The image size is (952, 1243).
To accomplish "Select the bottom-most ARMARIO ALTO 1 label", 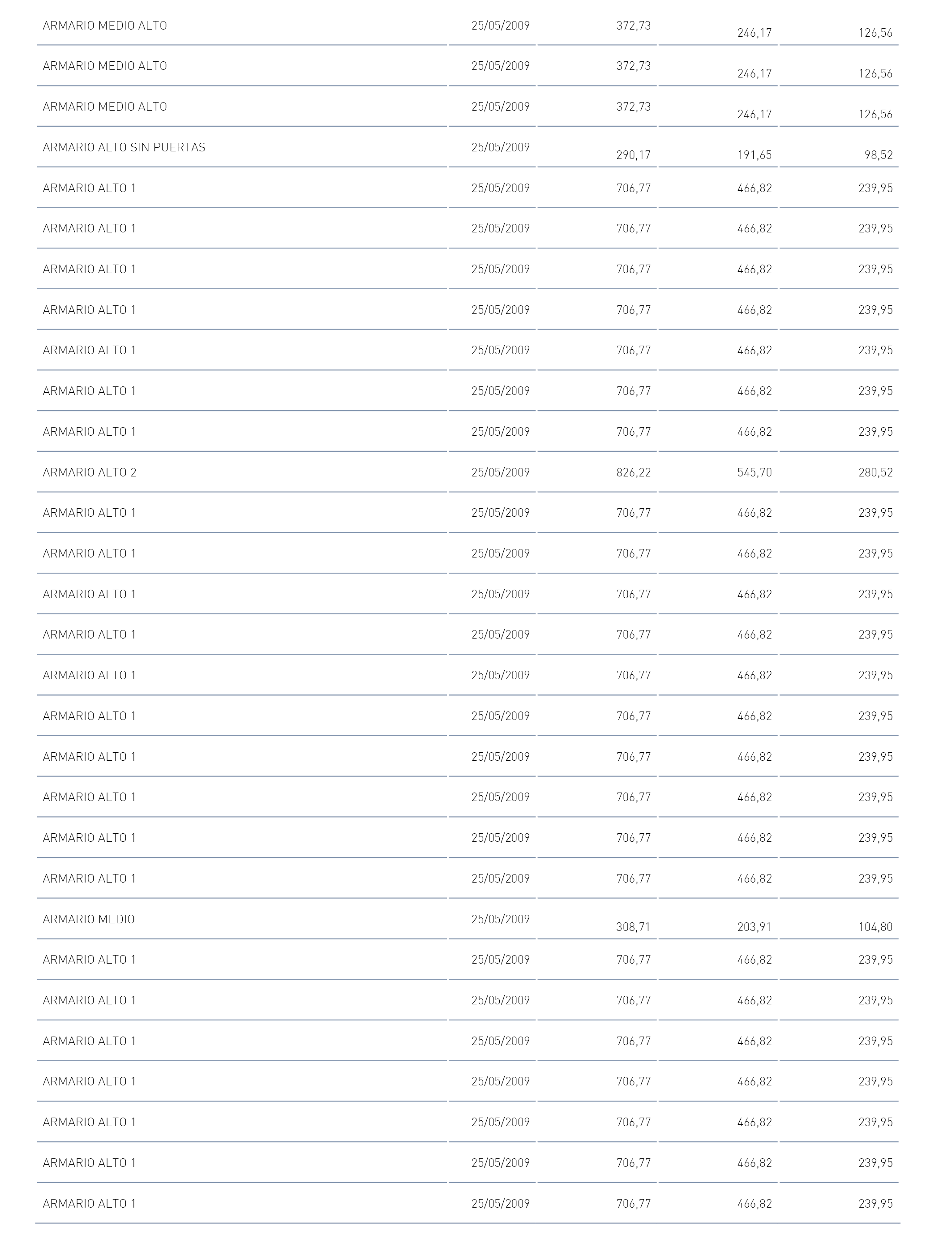I will point(90,1203).
